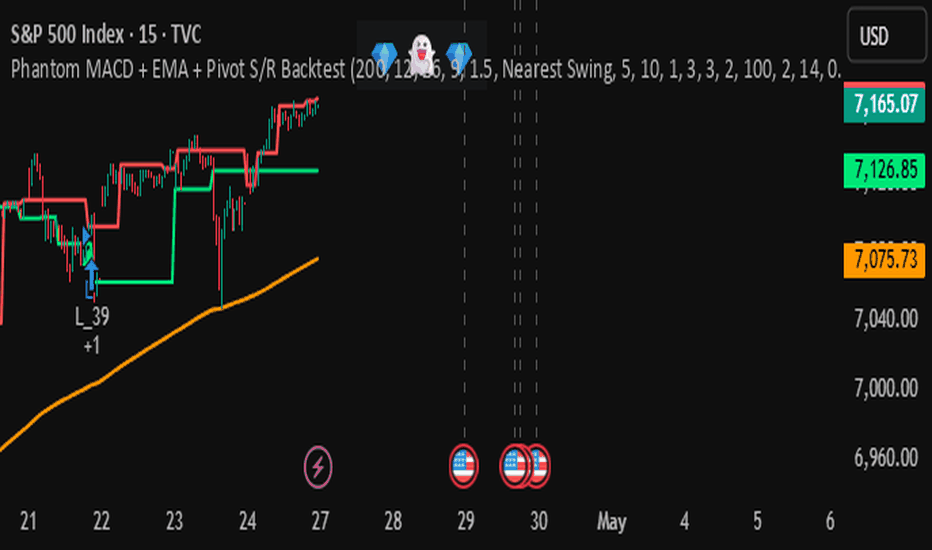
Task: Click the left blue diamond icon
Action: [384, 57]
